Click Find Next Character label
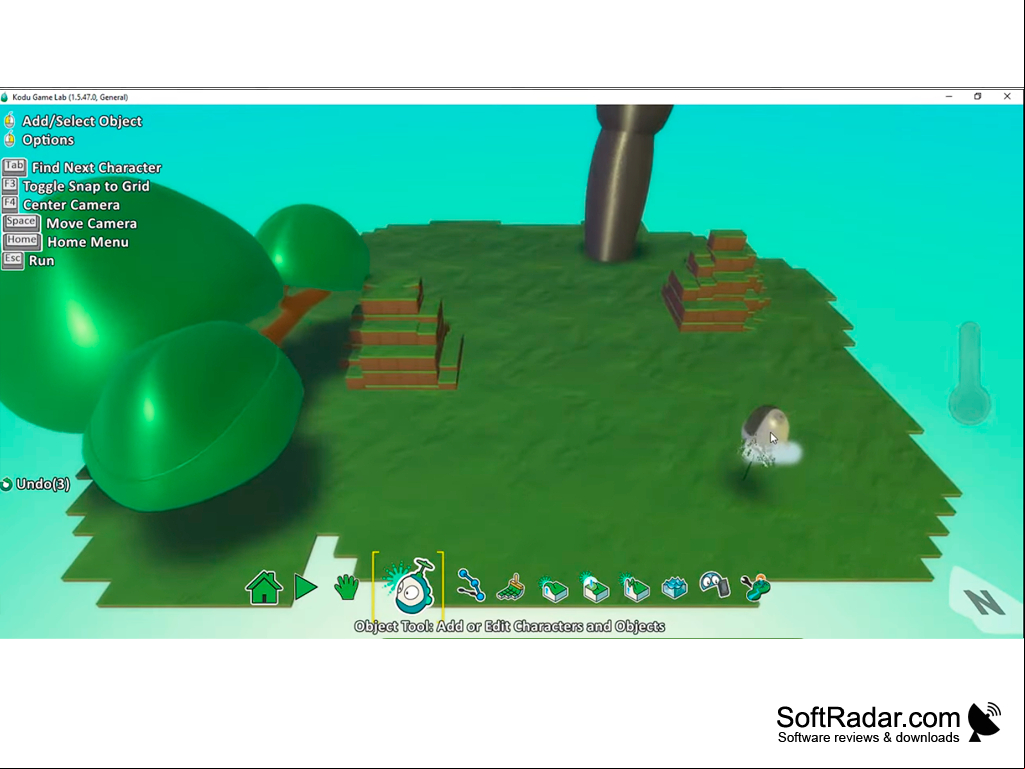Viewport: 1025px width, 769px height. pyautogui.click(x=96, y=167)
